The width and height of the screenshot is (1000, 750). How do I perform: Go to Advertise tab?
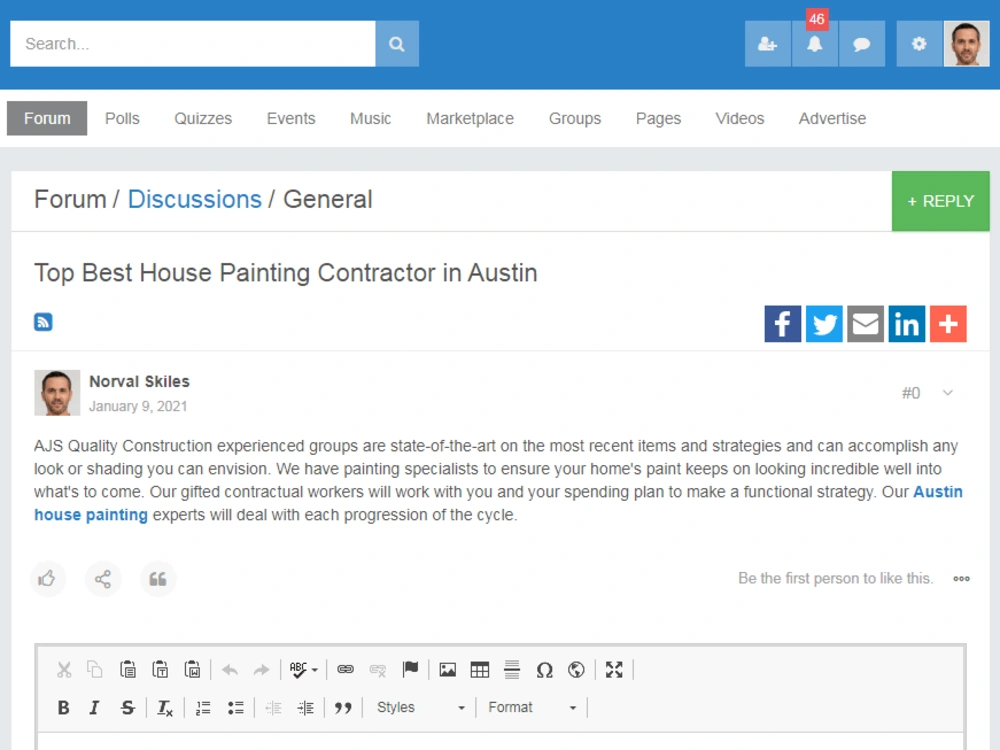pyautogui.click(x=832, y=119)
